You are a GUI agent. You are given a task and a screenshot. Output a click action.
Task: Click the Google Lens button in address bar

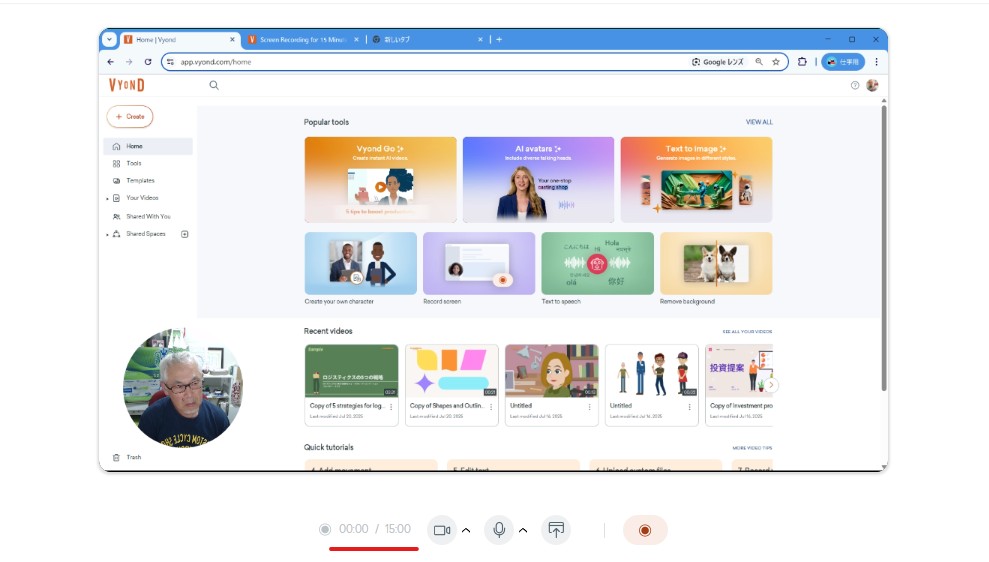(718, 62)
